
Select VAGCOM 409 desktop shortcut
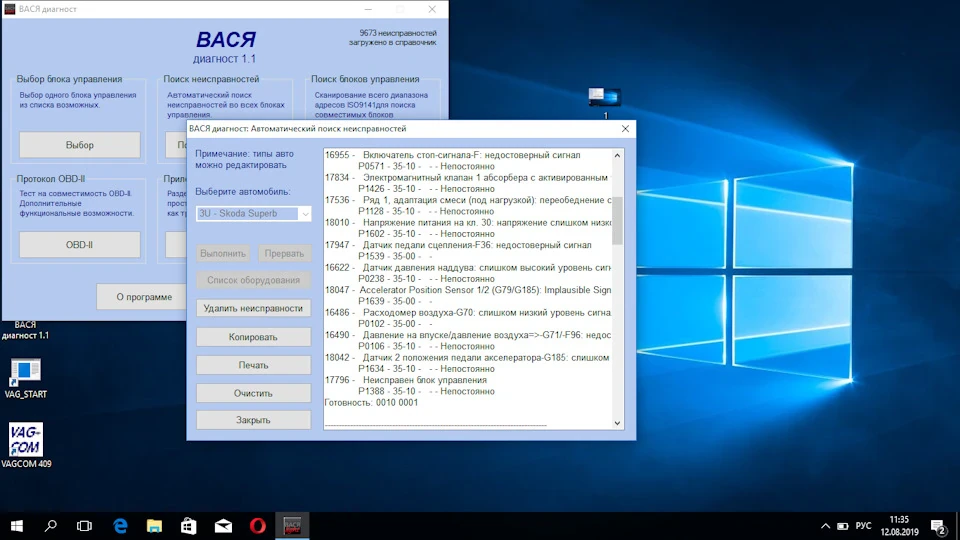point(26,445)
